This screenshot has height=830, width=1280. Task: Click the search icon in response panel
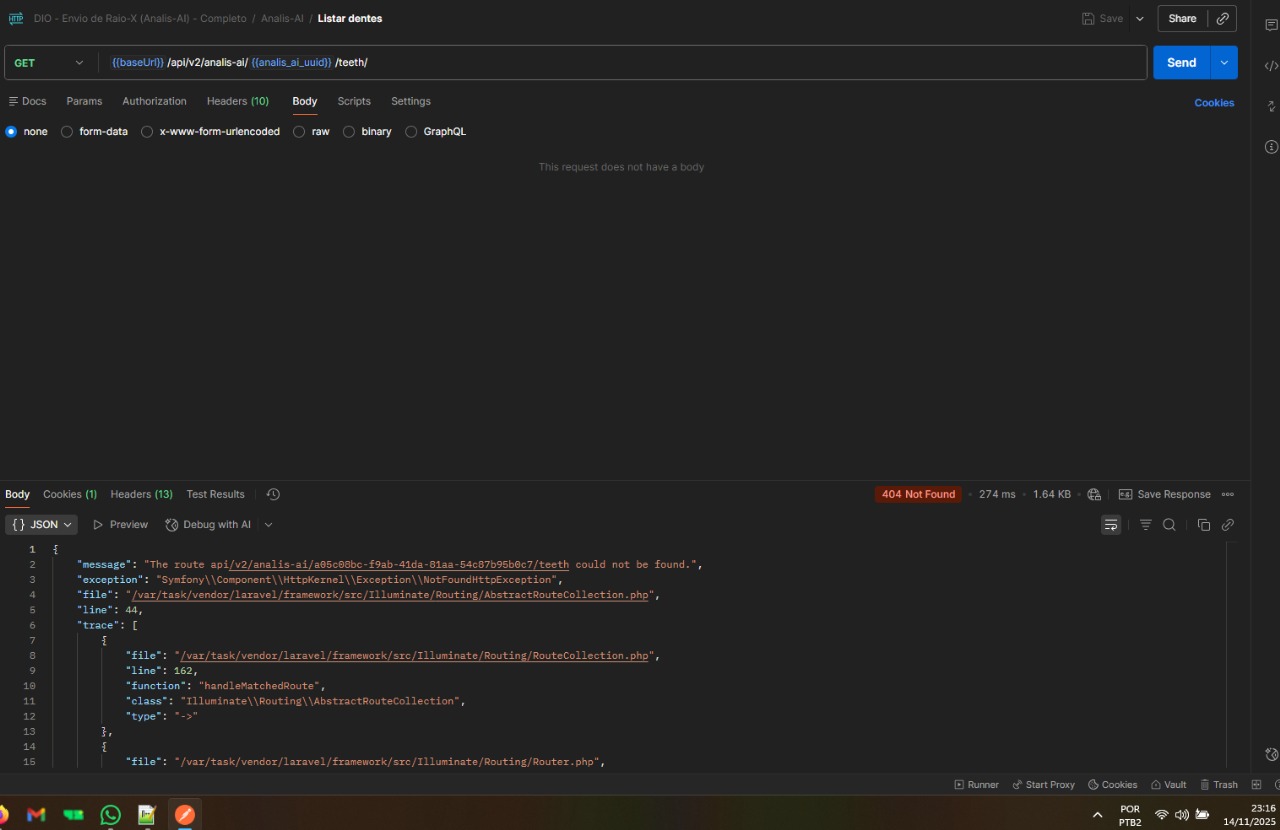click(x=1169, y=525)
